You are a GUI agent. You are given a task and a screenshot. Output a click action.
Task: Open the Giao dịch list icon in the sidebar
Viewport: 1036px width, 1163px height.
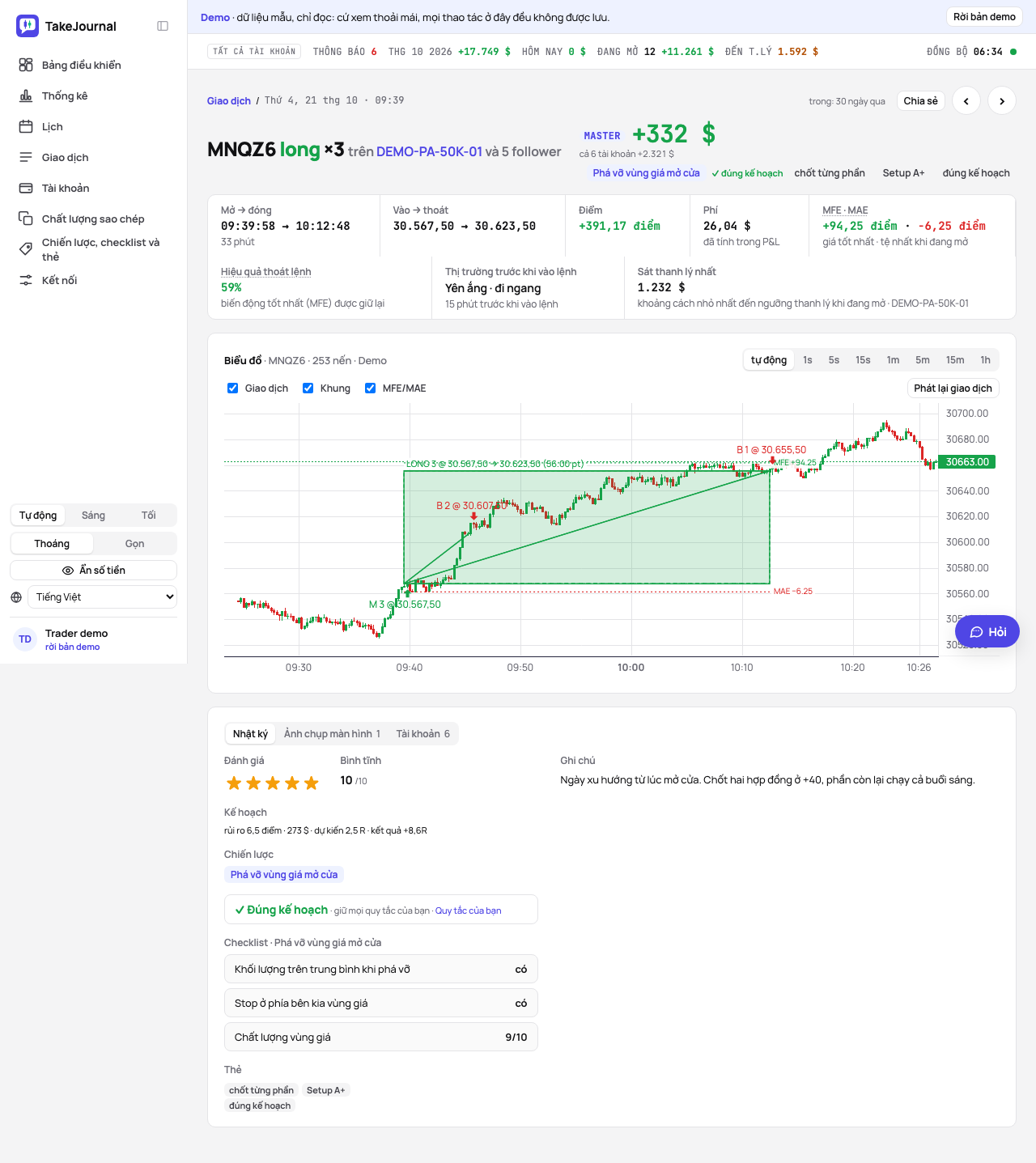coord(26,157)
